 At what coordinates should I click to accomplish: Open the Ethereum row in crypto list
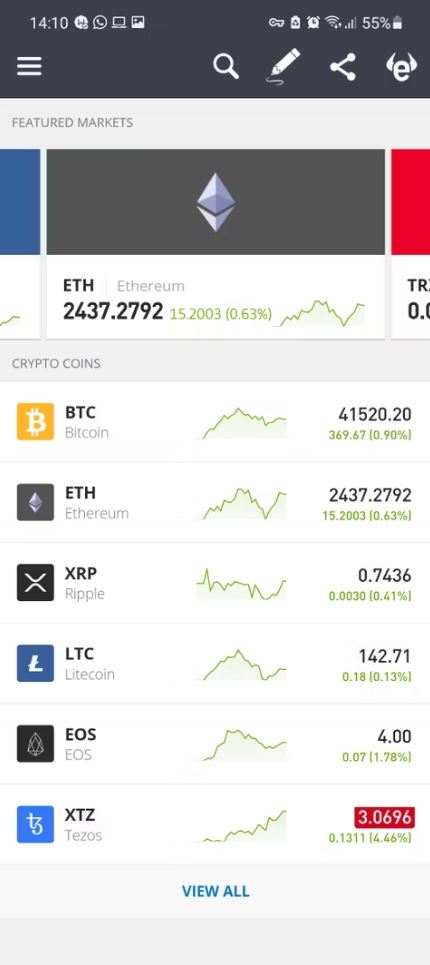click(x=215, y=502)
